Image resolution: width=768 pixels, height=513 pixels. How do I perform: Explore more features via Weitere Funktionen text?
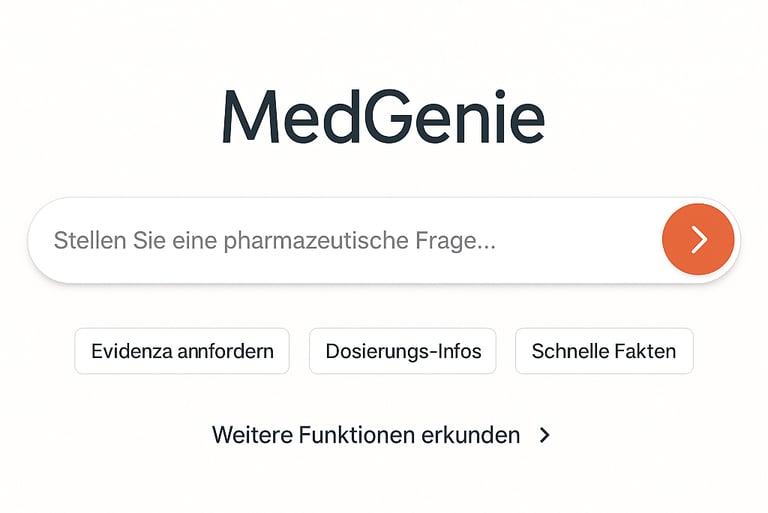tap(366, 435)
